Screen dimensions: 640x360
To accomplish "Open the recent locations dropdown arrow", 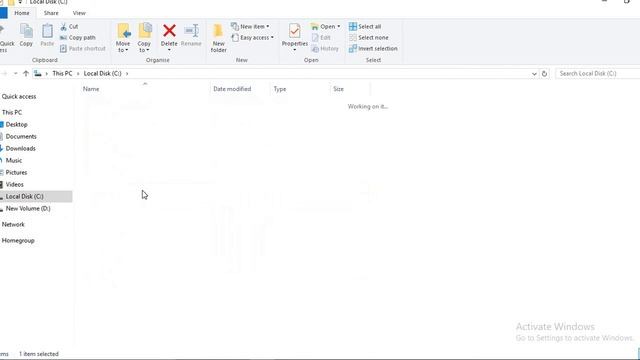I will (x=16, y=73).
